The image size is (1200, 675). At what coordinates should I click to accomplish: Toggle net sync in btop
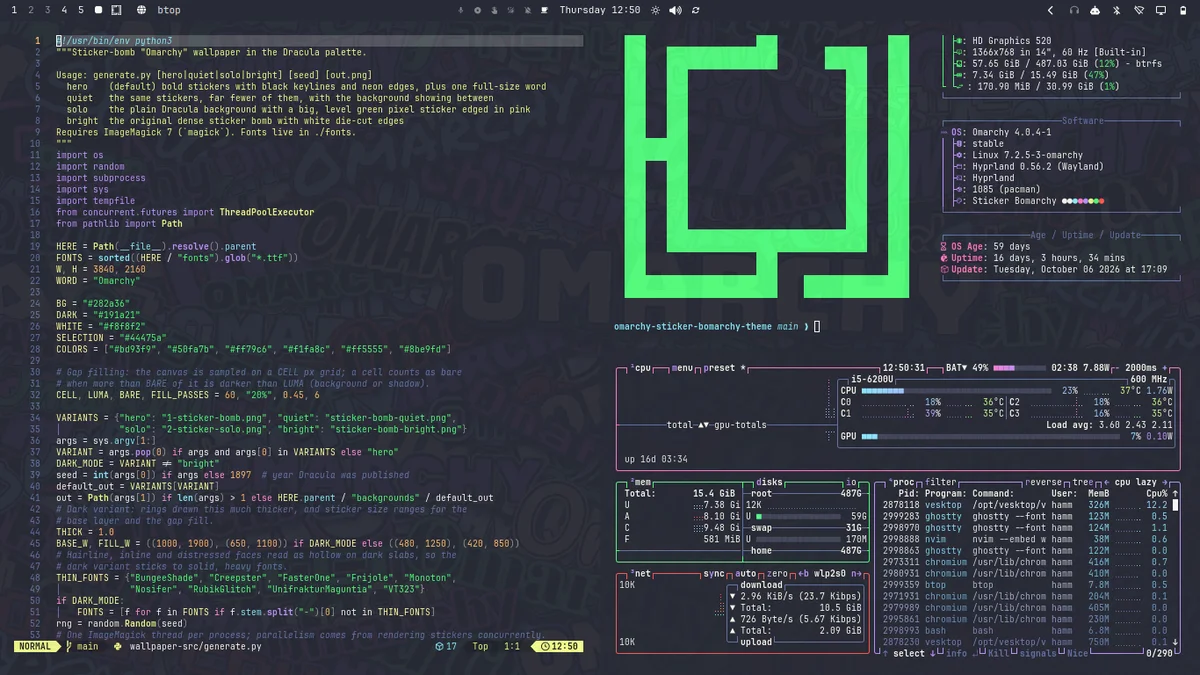pyautogui.click(x=714, y=574)
